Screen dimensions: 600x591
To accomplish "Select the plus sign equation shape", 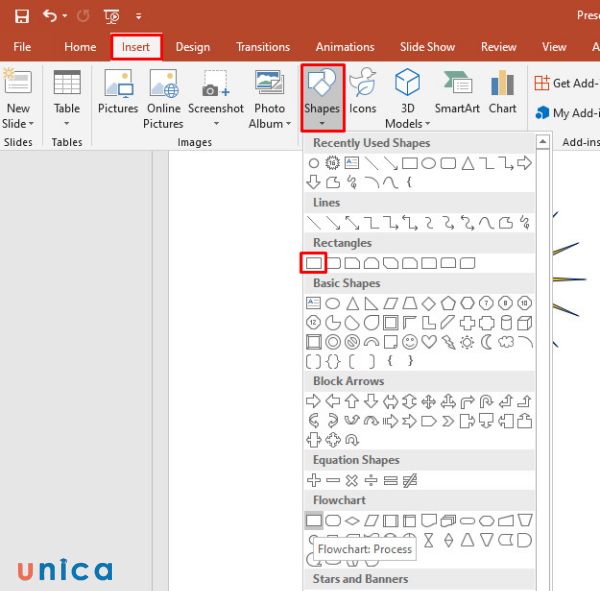I will coord(313,480).
